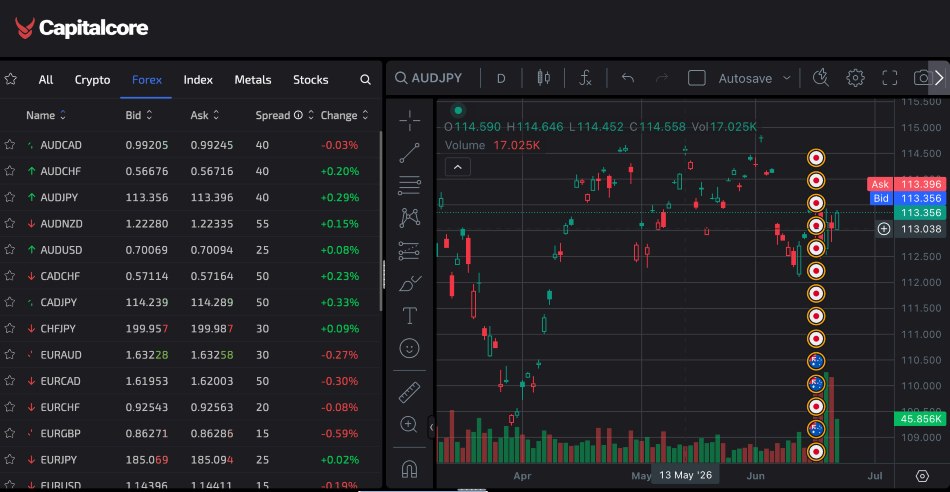Open the EURAUD row
This screenshot has width=950, height=492.
(x=189, y=354)
